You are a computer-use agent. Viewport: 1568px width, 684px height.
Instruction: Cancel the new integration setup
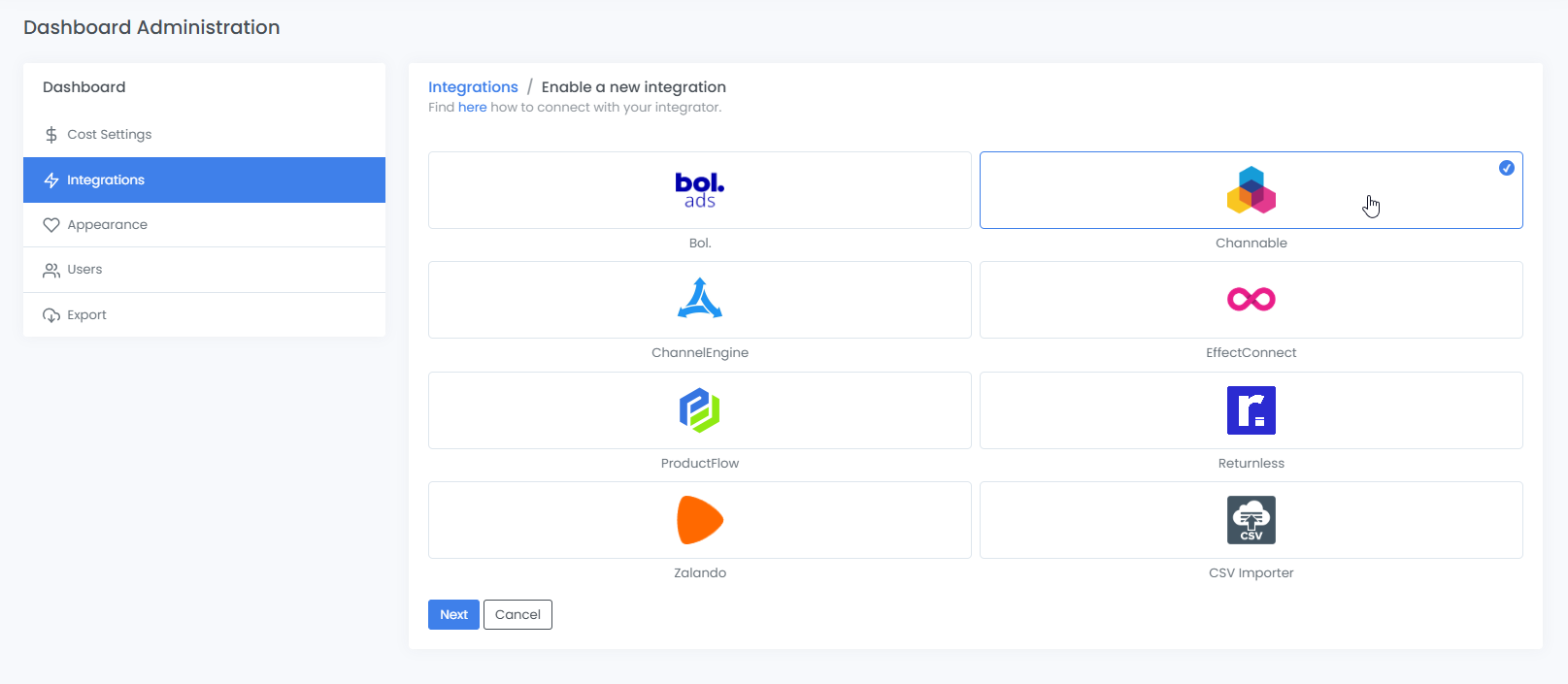[x=517, y=614]
